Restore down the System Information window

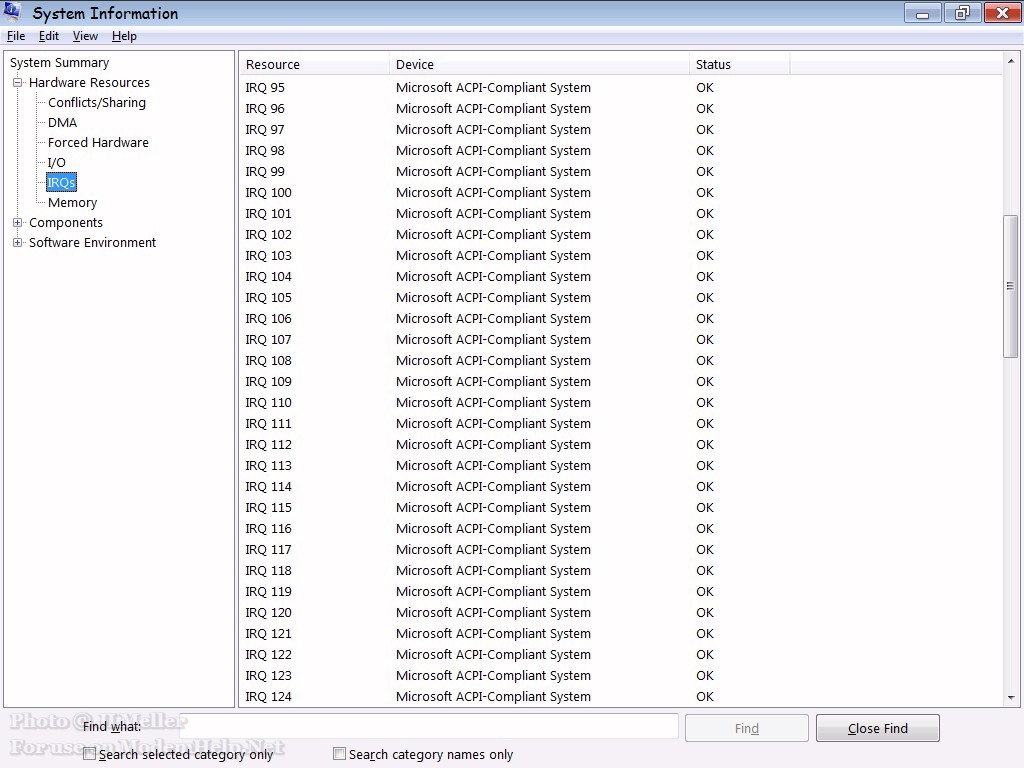click(963, 13)
